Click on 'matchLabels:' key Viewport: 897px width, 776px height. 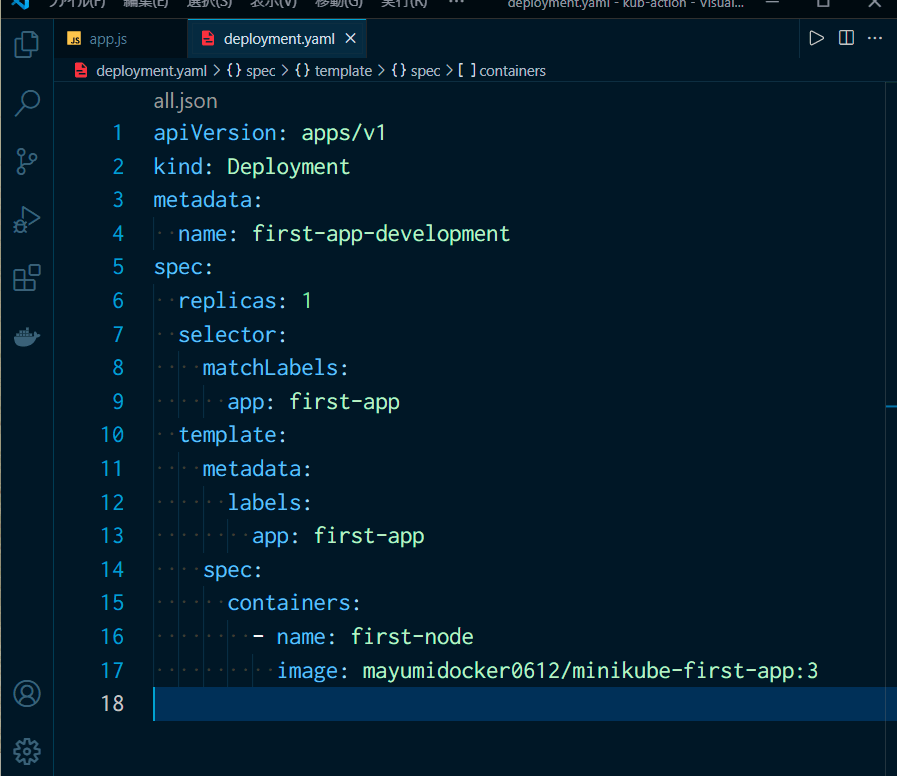[275, 368]
